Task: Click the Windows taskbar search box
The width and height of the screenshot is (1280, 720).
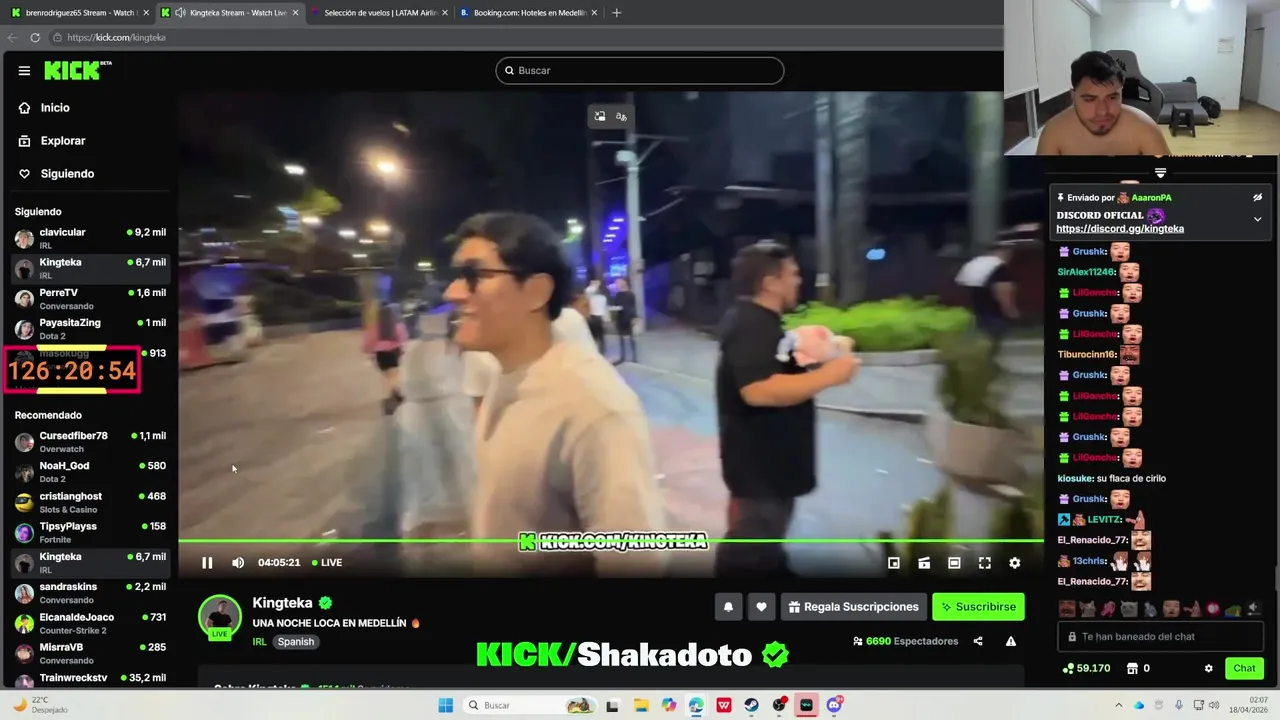Action: [x=530, y=705]
